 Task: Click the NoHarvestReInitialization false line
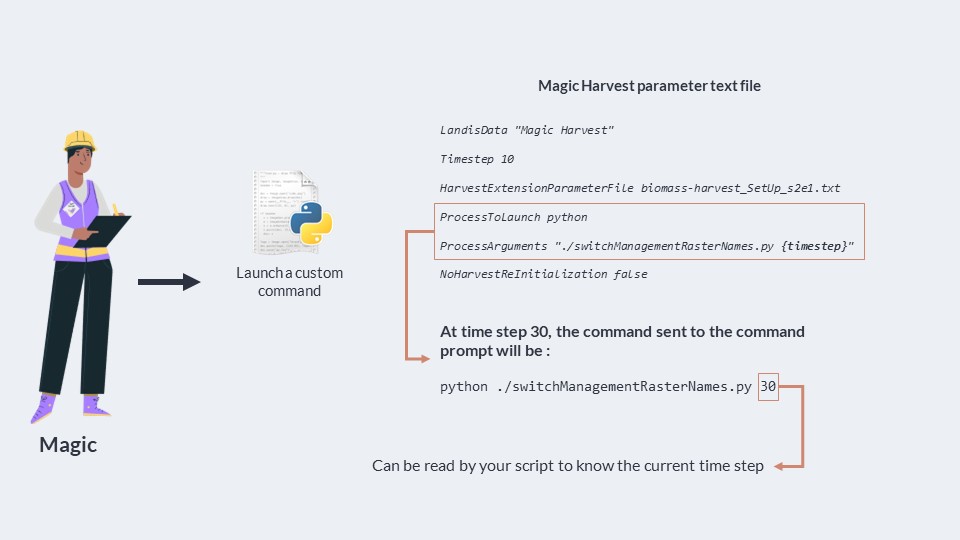point(543,274)
